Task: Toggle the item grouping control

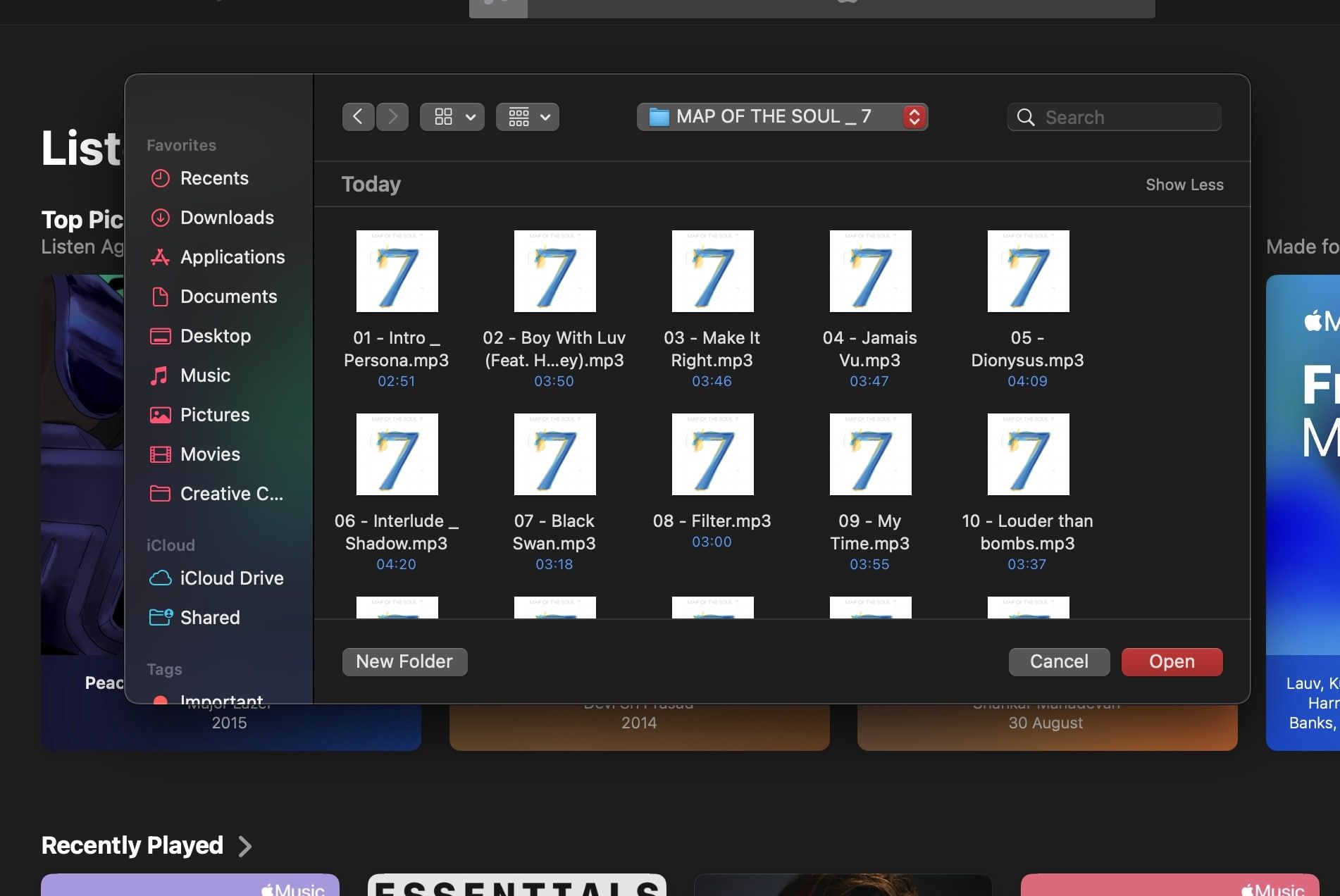Action: pos(518,116)
